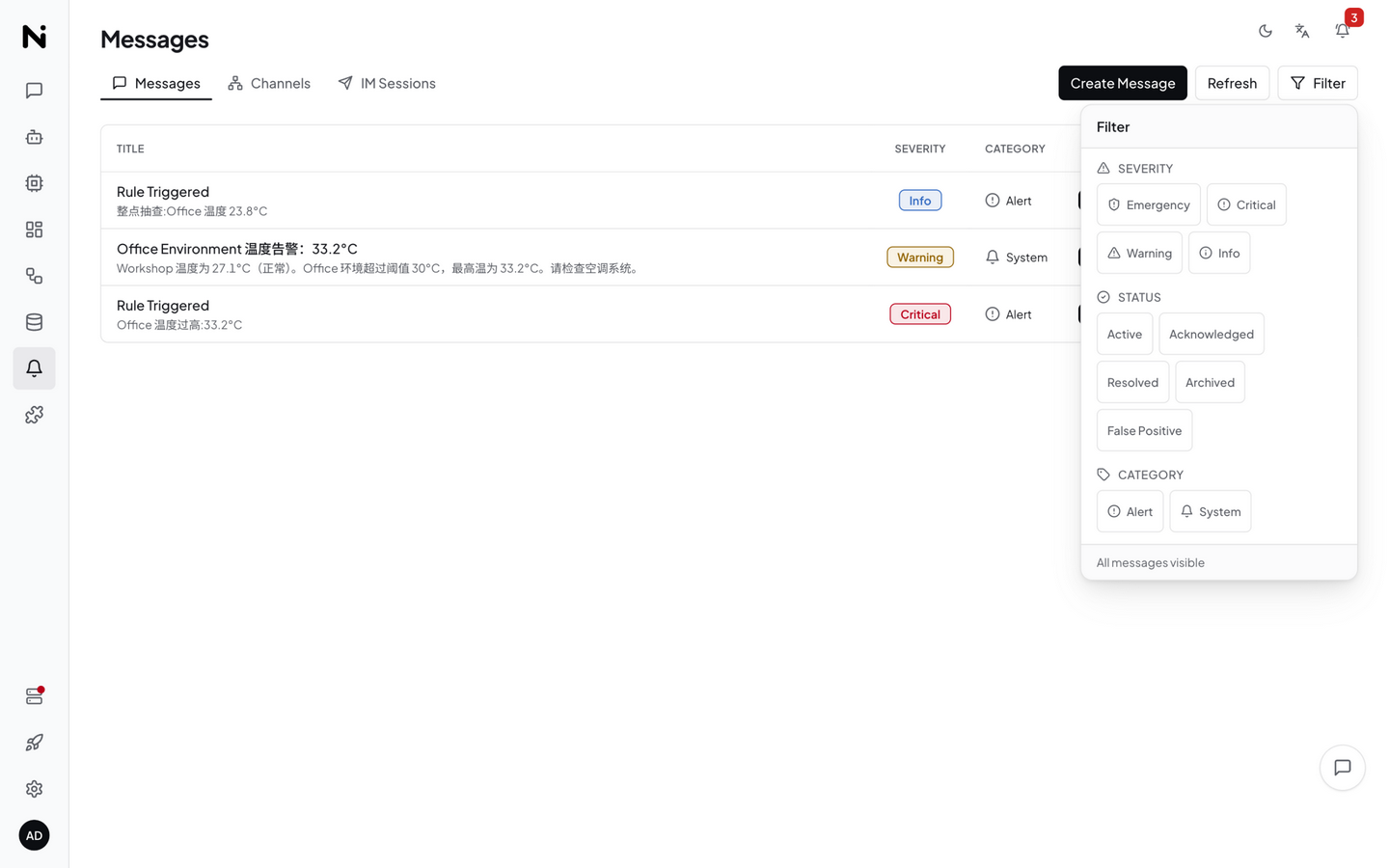The width and height of the screenshot is (1389, 868).
Task: Select the bell messages icon in sidebar
Action: [x=34, y=368]
